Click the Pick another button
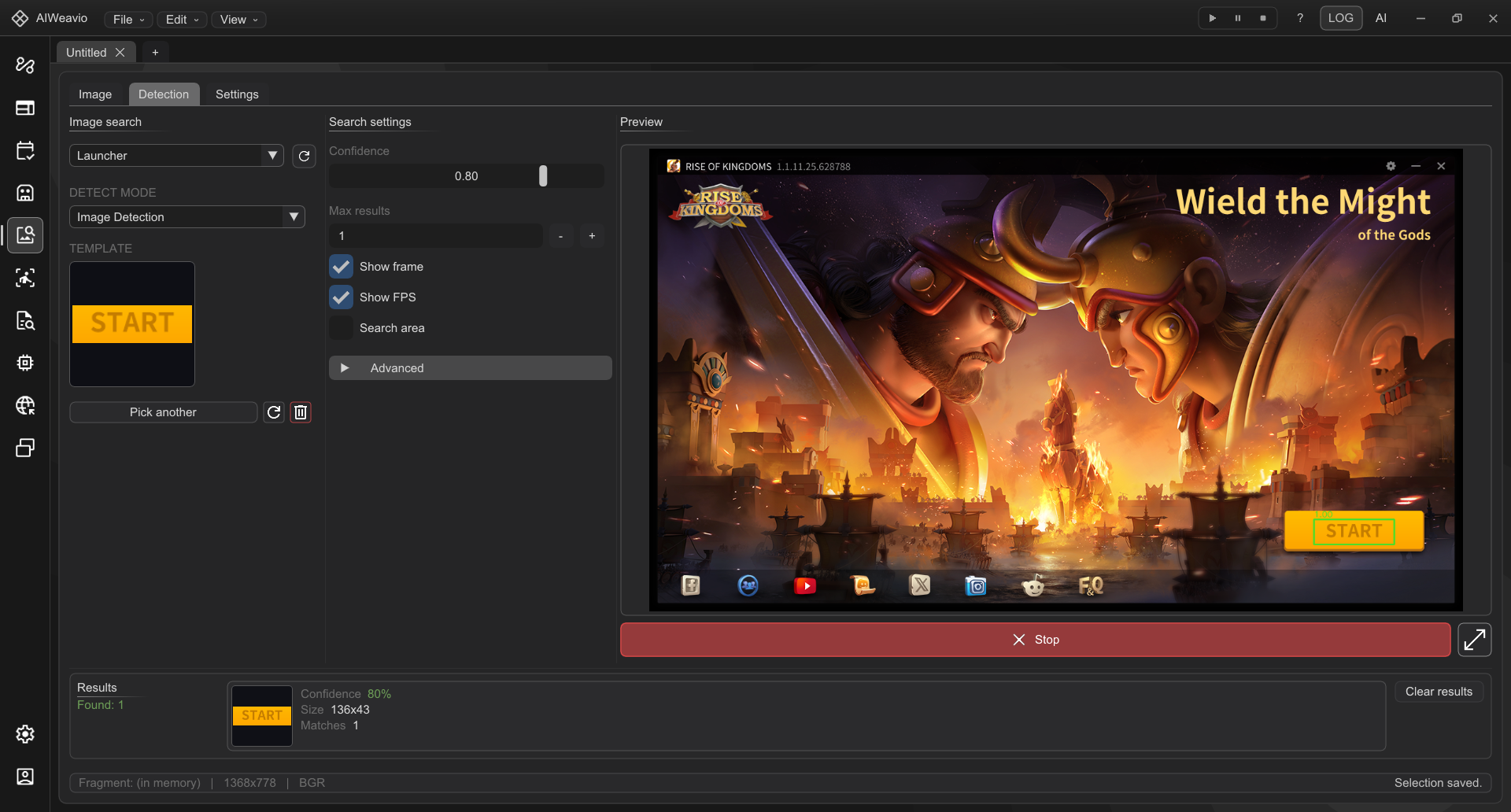Image resolution: width=1511 pixels, height=812 pixels. click(164, 412)
